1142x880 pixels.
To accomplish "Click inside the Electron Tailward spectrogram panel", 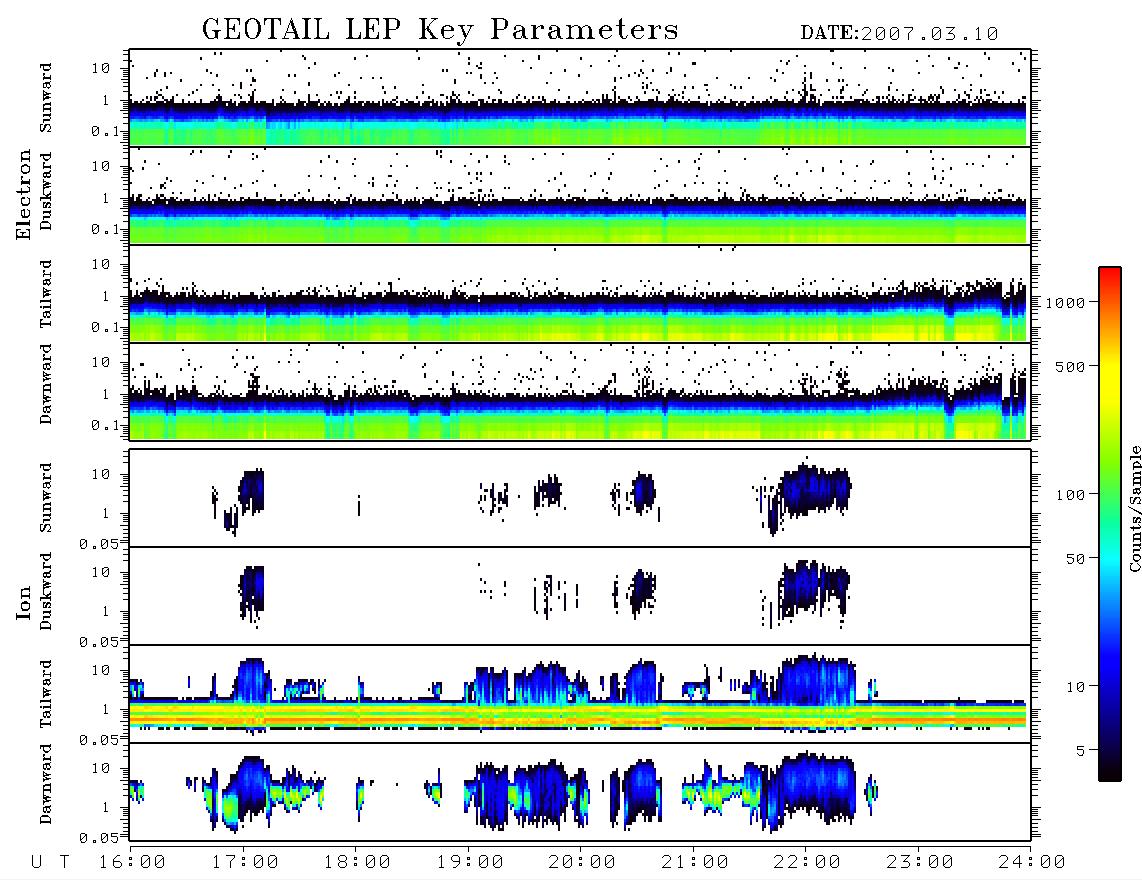I will click(x=580, y=294).
